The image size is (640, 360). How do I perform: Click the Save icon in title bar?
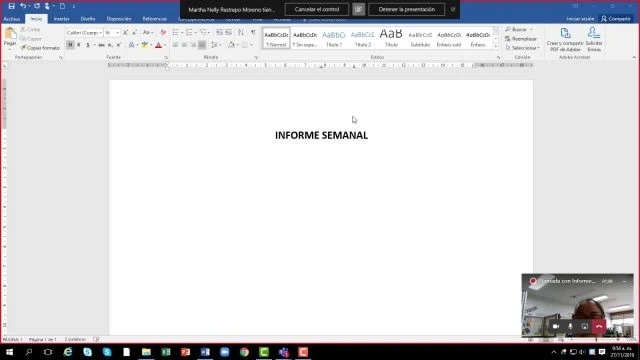(x=11, y=6)
